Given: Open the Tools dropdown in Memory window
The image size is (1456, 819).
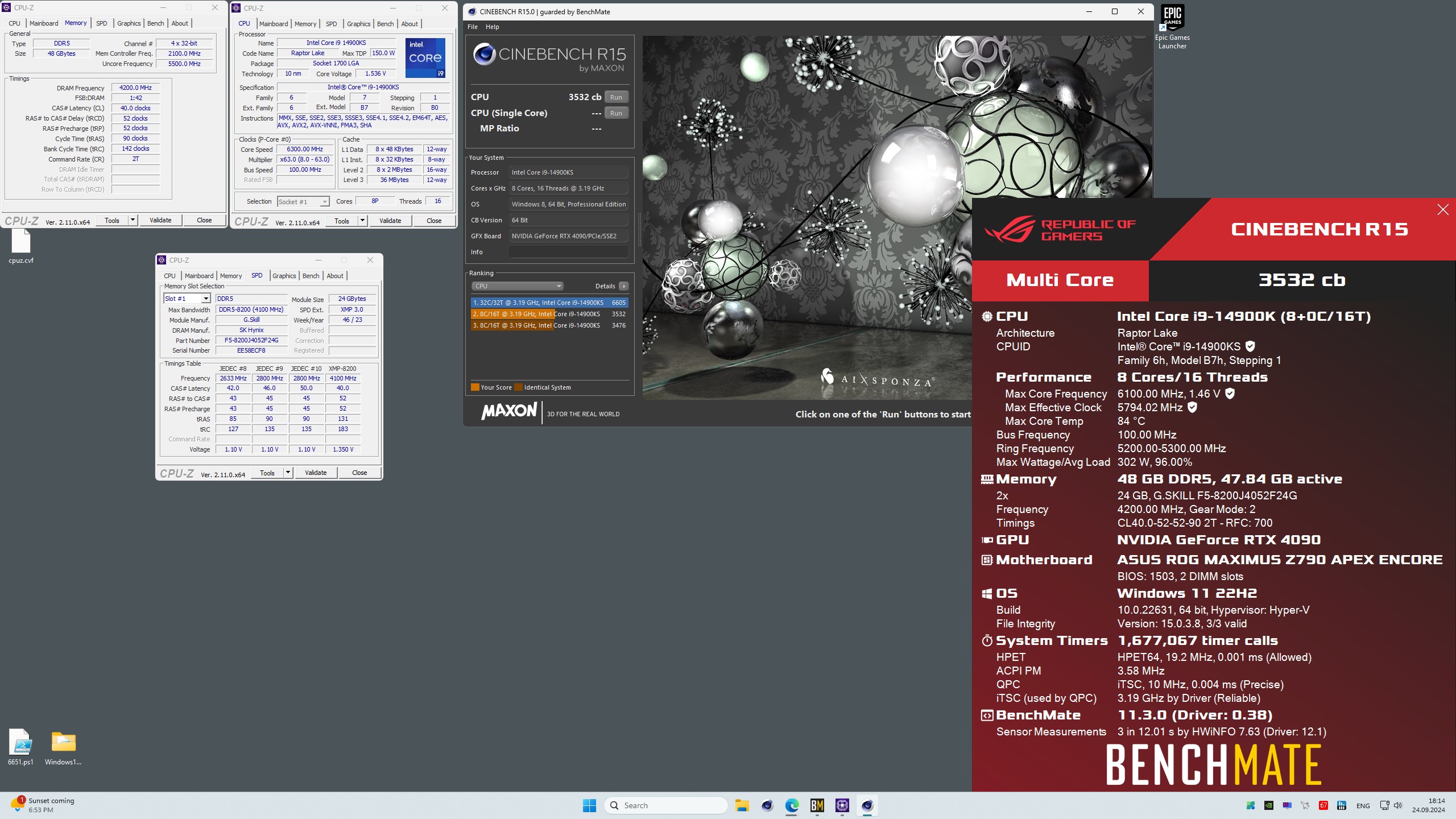Looking at the screenshot, I should pos(133,220).
